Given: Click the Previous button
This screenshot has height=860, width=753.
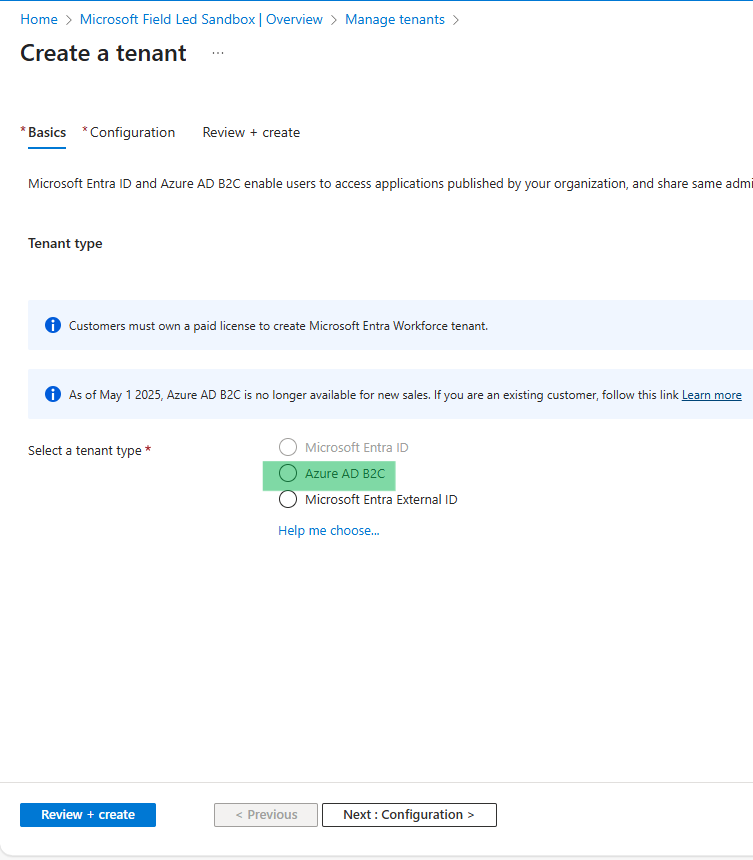Looking at the screenshot, I should (266, 814).
